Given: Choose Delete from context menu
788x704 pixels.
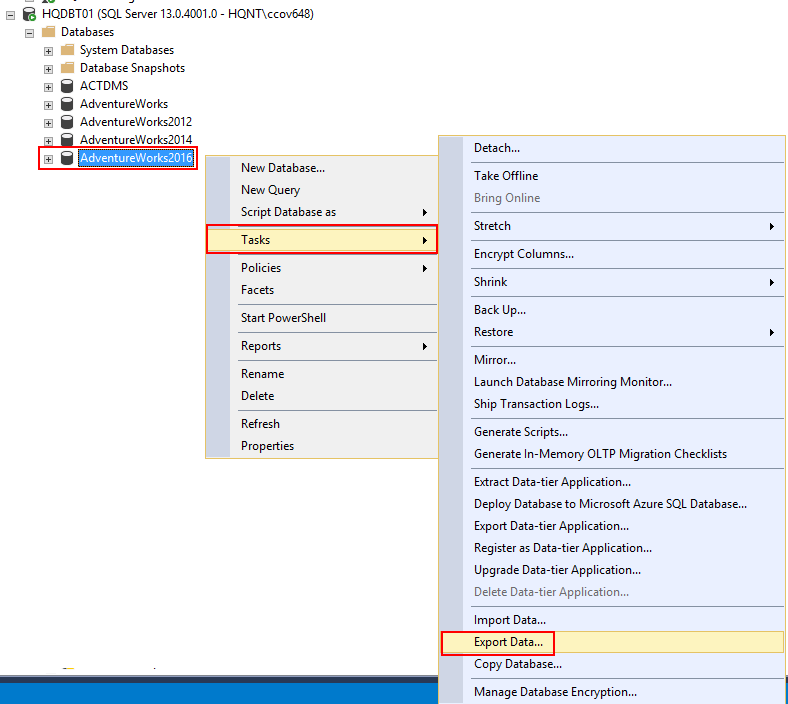Looking at the screenshot, I should (322, 396).
